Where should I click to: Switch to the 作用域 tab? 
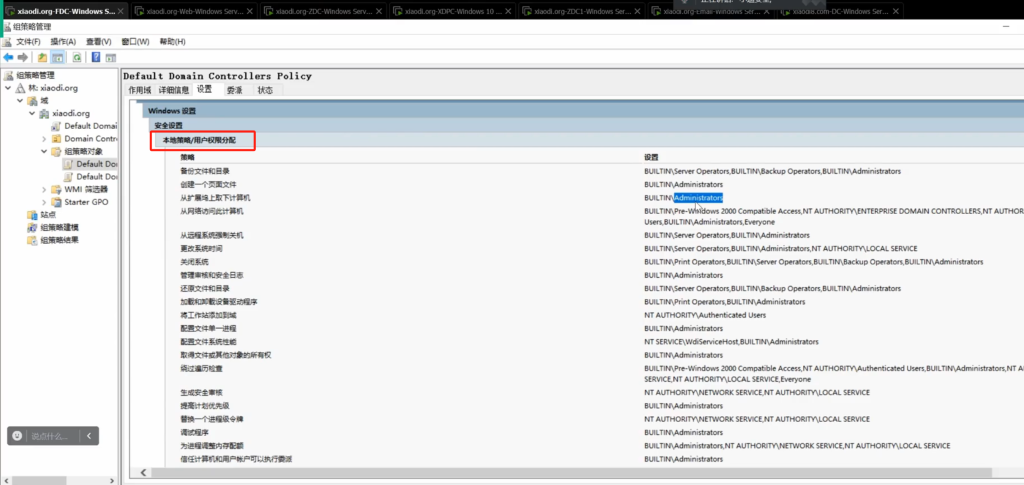140,90
